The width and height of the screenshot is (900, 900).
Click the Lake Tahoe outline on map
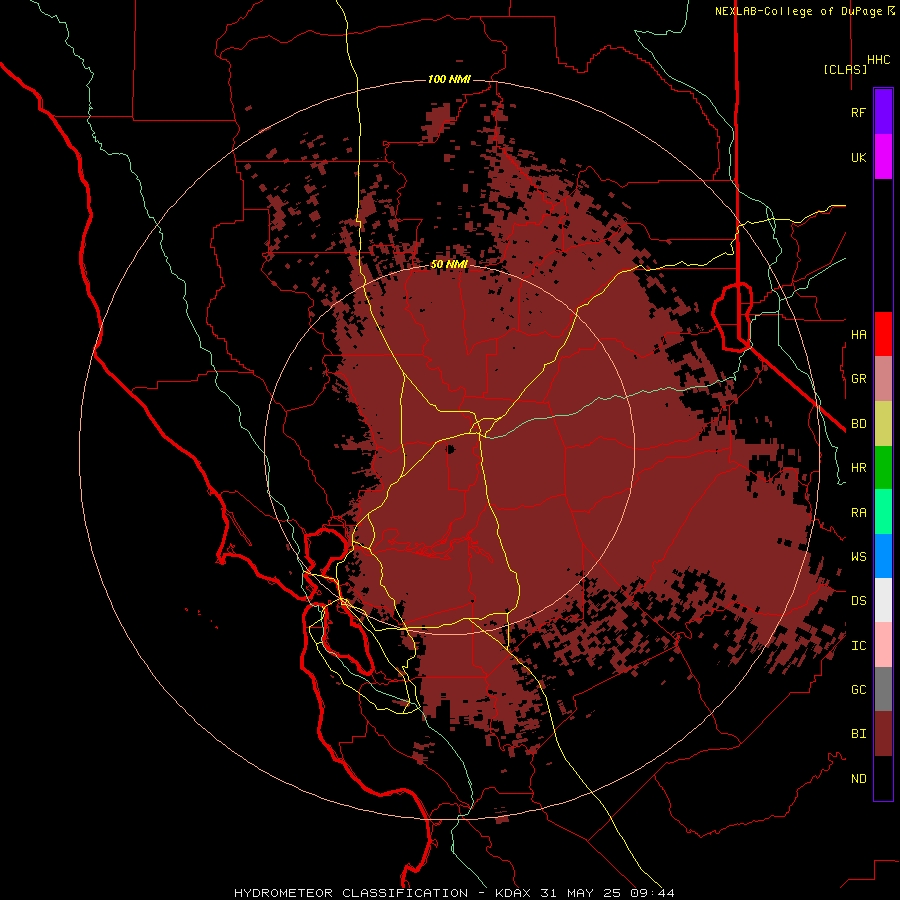[733, 317]
